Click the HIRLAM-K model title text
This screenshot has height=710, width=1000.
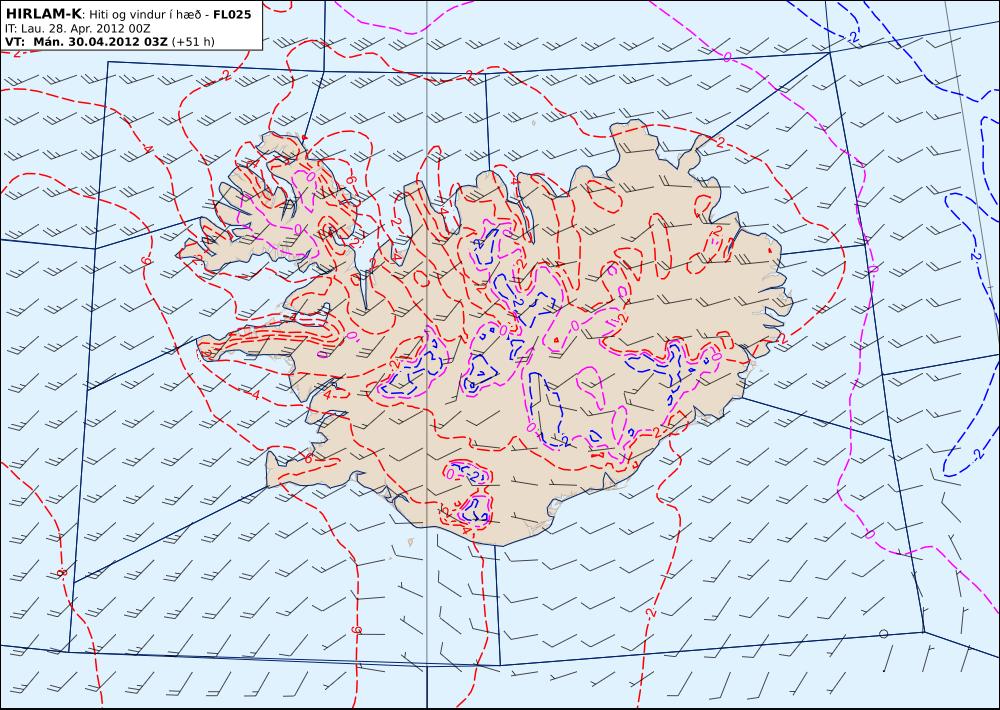click(x=43, y=14)
